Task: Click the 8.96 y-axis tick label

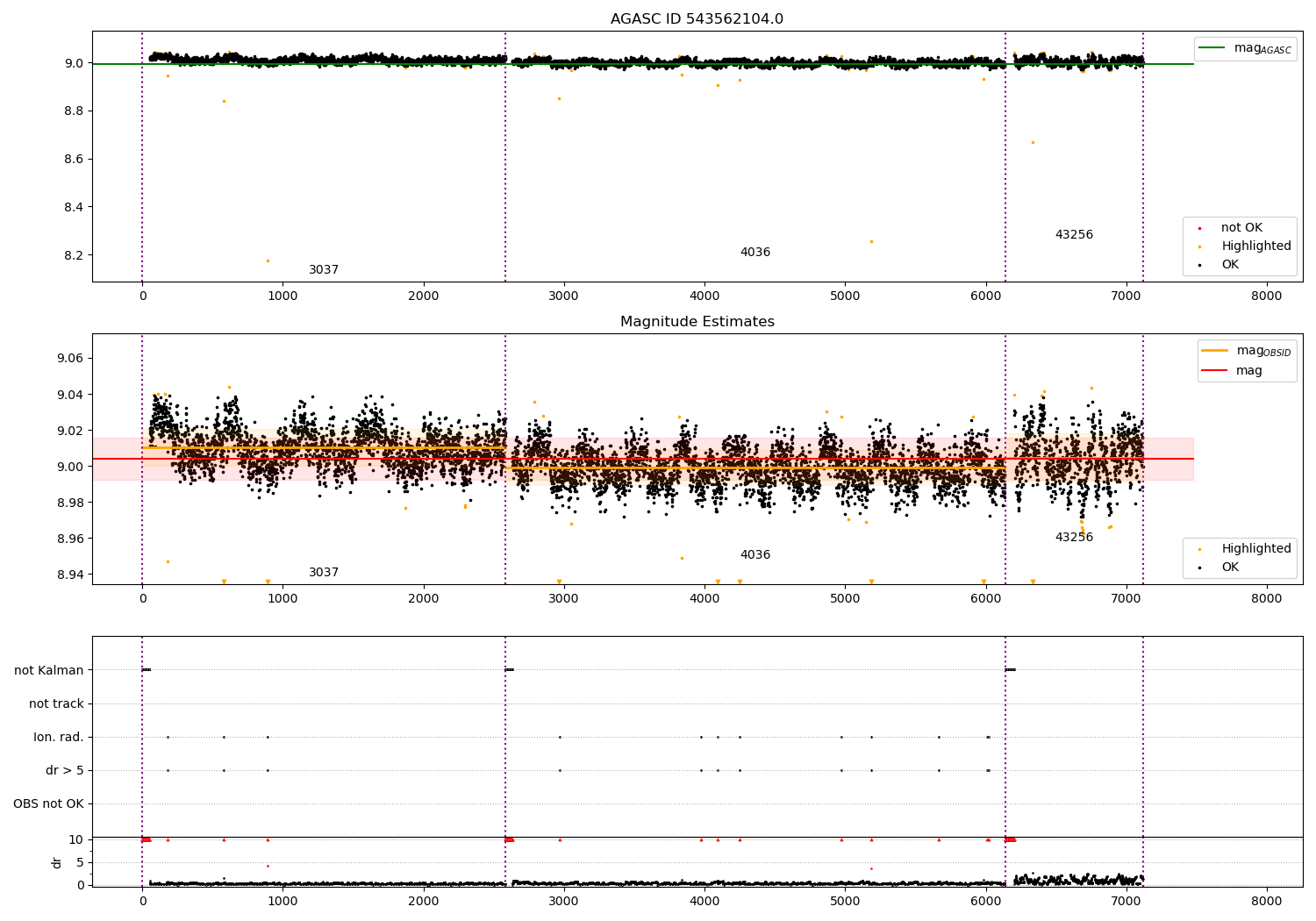Action: tap(70, 539)
